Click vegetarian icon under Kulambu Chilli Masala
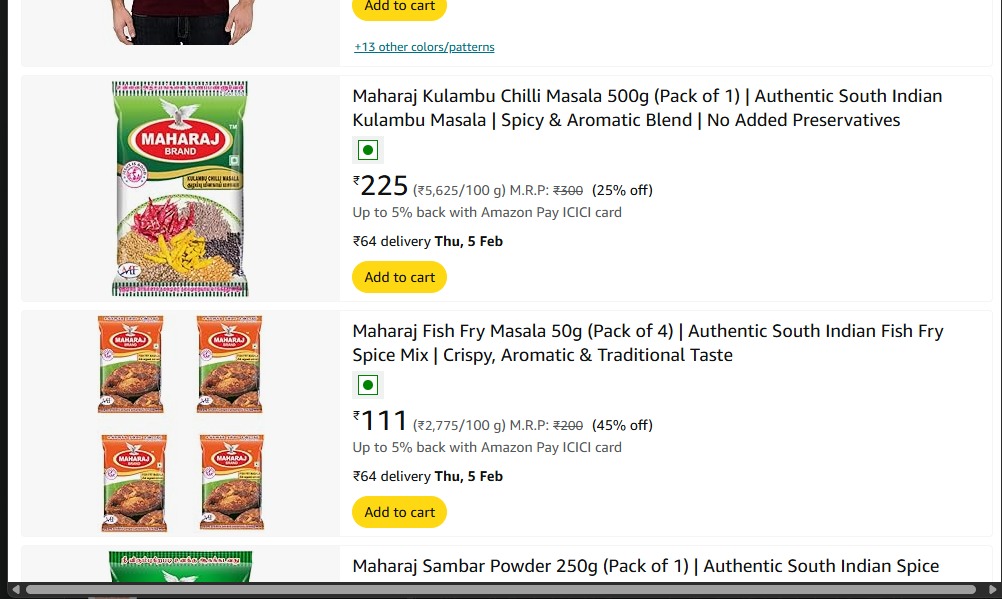 point(367,151)
